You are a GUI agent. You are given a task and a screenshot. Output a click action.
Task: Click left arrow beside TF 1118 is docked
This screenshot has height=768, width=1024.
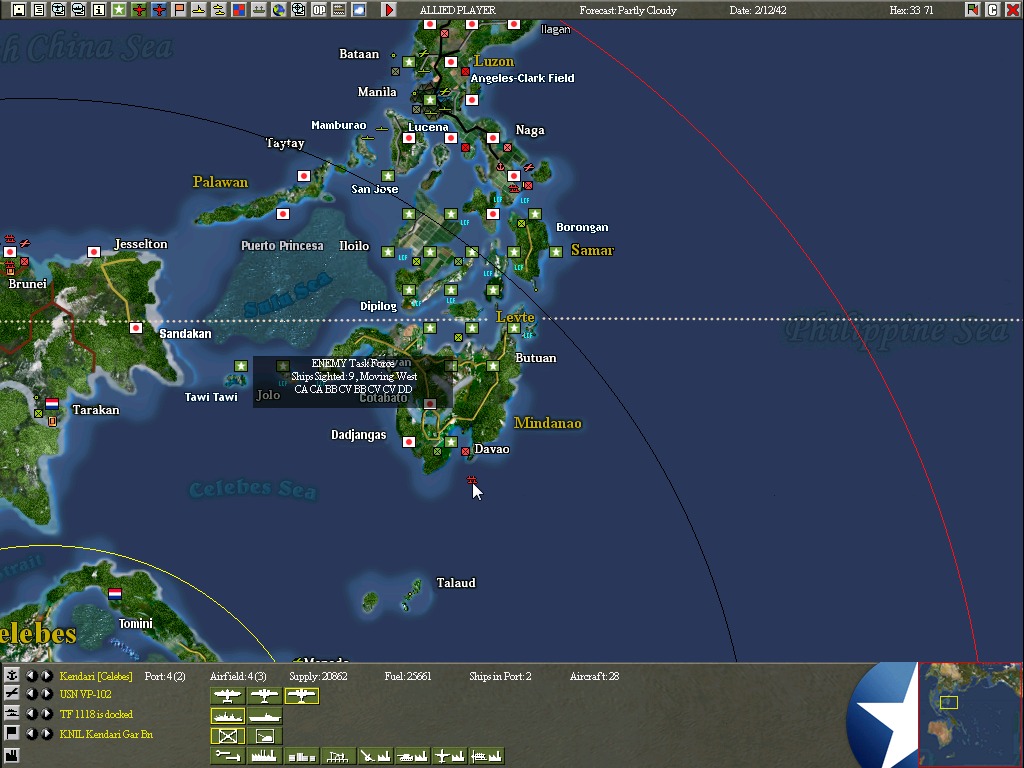31,714
